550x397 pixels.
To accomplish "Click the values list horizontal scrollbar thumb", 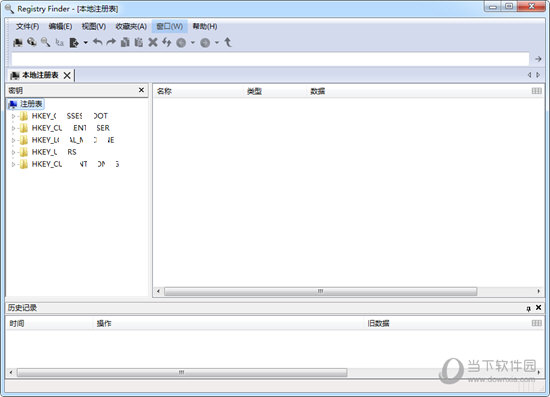I will (321, 291).
